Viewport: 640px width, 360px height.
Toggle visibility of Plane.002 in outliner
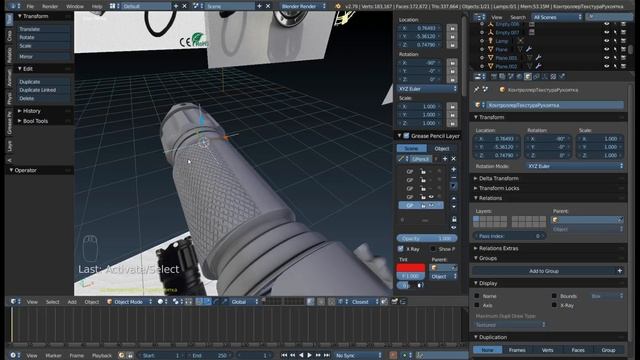click(x=606, y=66)
